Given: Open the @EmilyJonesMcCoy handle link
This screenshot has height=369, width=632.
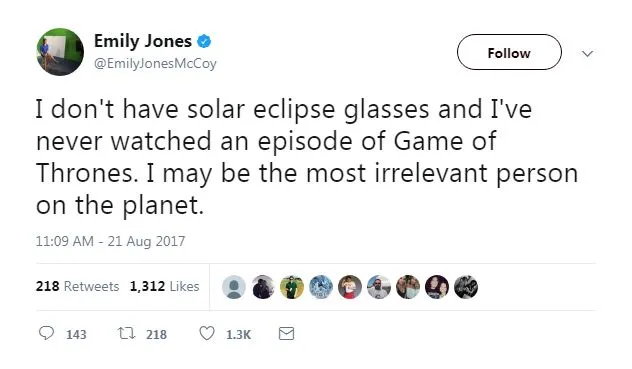Looking at the screenshot, I should click(x=155, y=63).
